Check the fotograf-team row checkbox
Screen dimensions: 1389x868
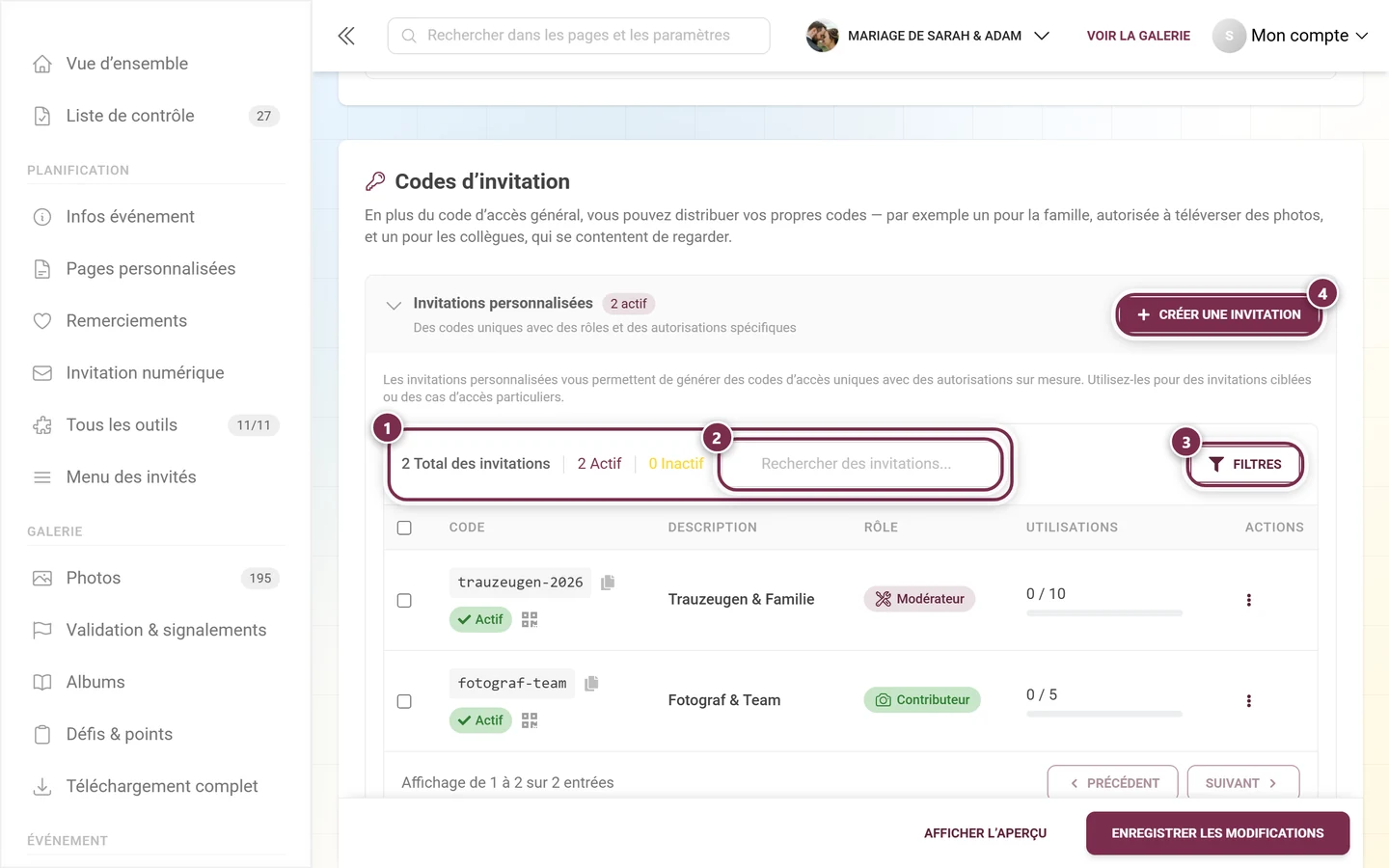click(x=404, y=701)
